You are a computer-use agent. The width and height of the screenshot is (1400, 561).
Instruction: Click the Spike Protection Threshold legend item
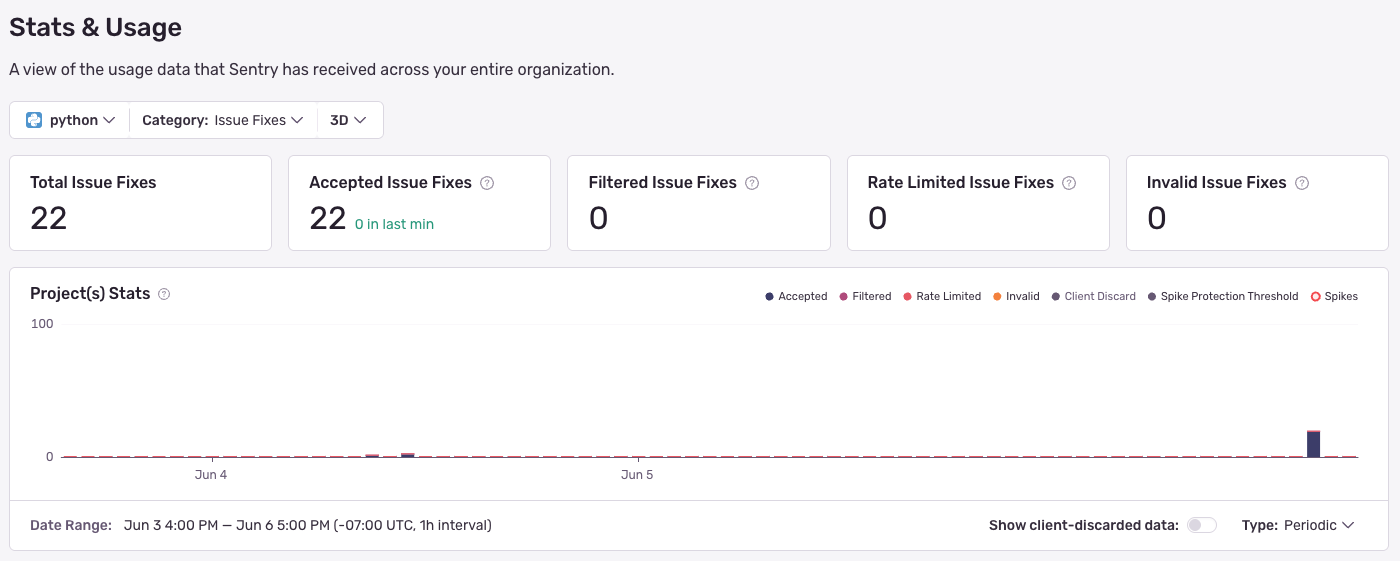[x=1222, y=296]
